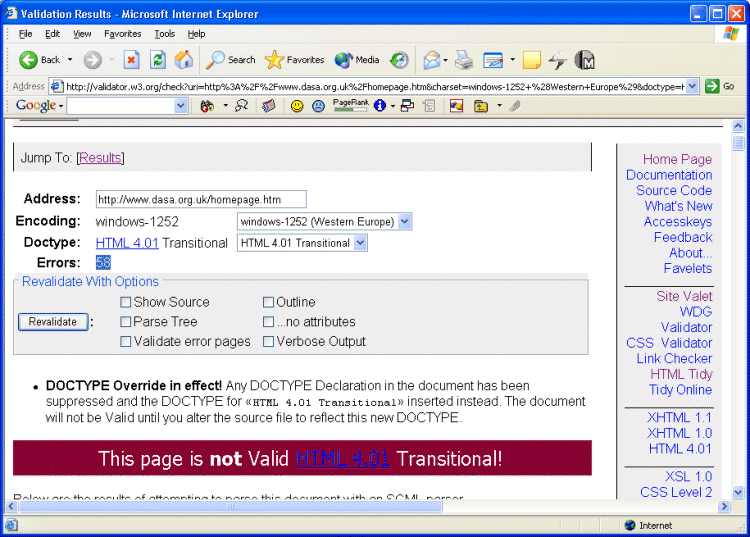This screenshot has height=537, width=750.
Task: Go back with the Back arrow icon
Action: click(x=28, y=60)
